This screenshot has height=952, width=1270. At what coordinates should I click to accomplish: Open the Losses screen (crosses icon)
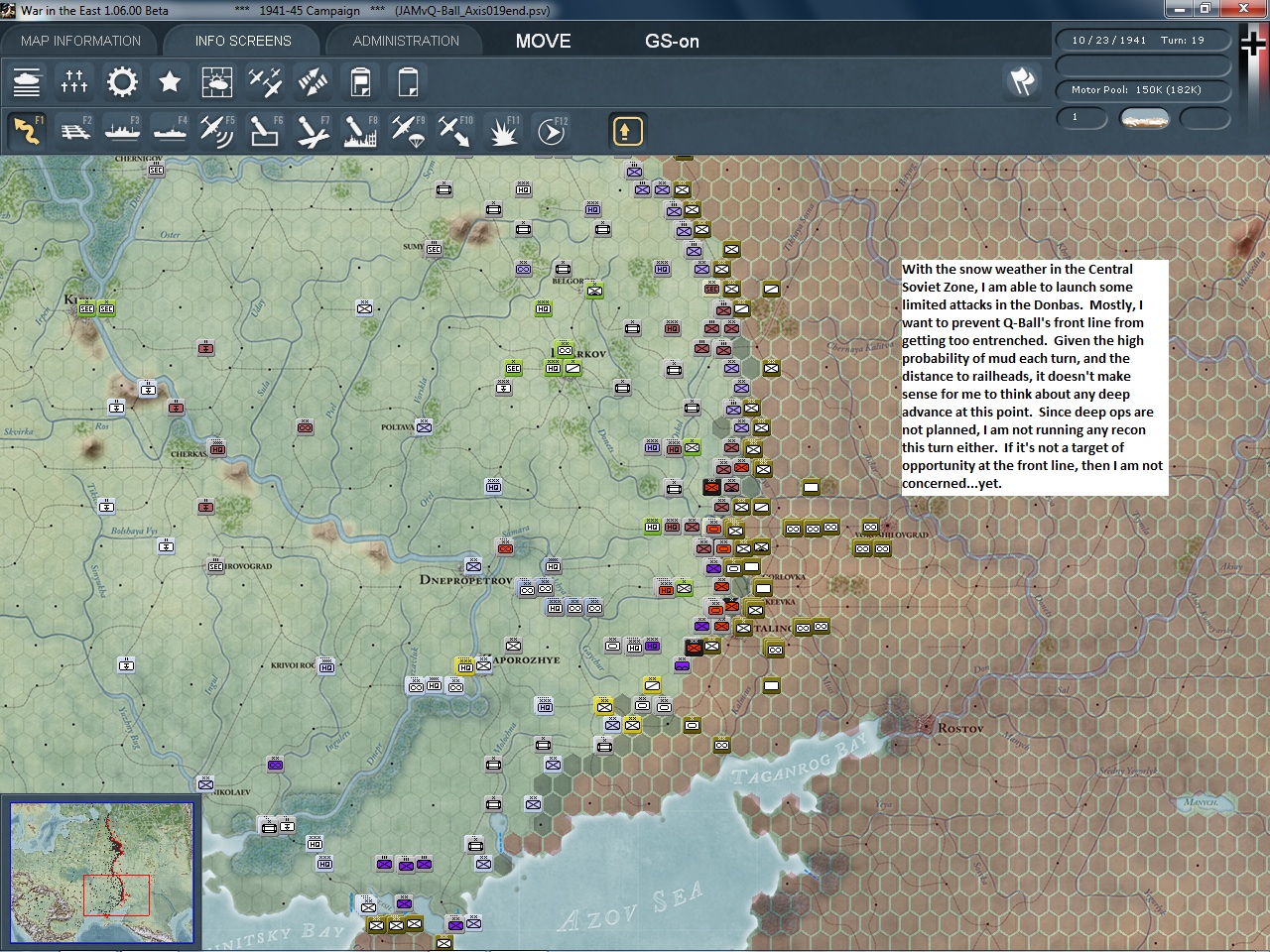click(74, 81)
